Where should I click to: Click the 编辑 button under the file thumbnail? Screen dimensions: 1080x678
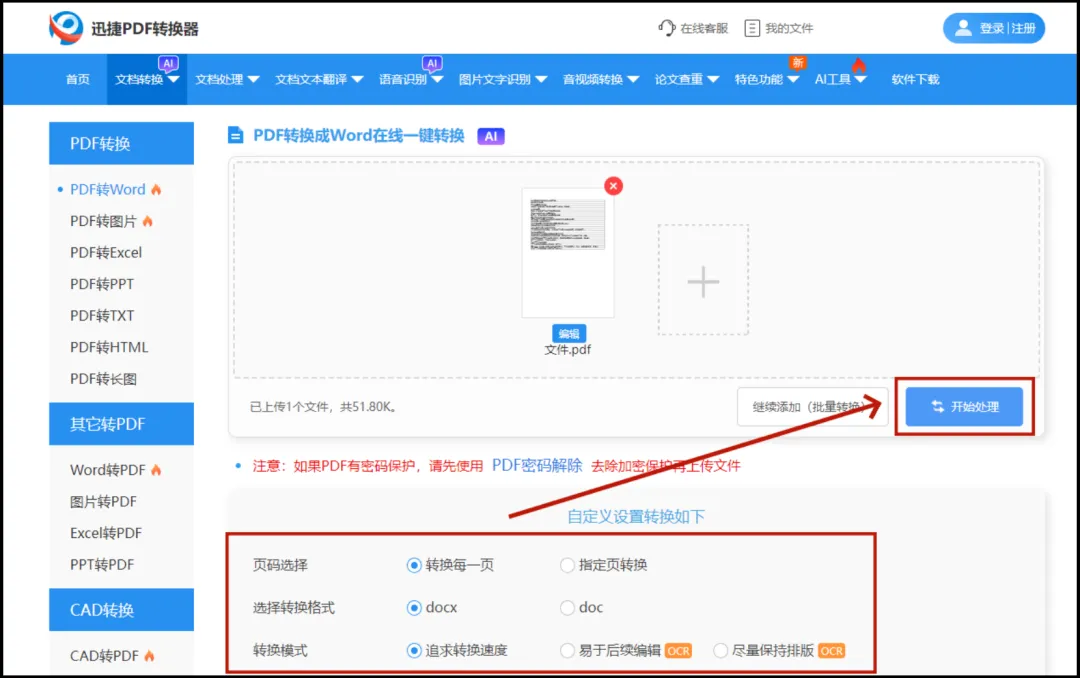568,333
